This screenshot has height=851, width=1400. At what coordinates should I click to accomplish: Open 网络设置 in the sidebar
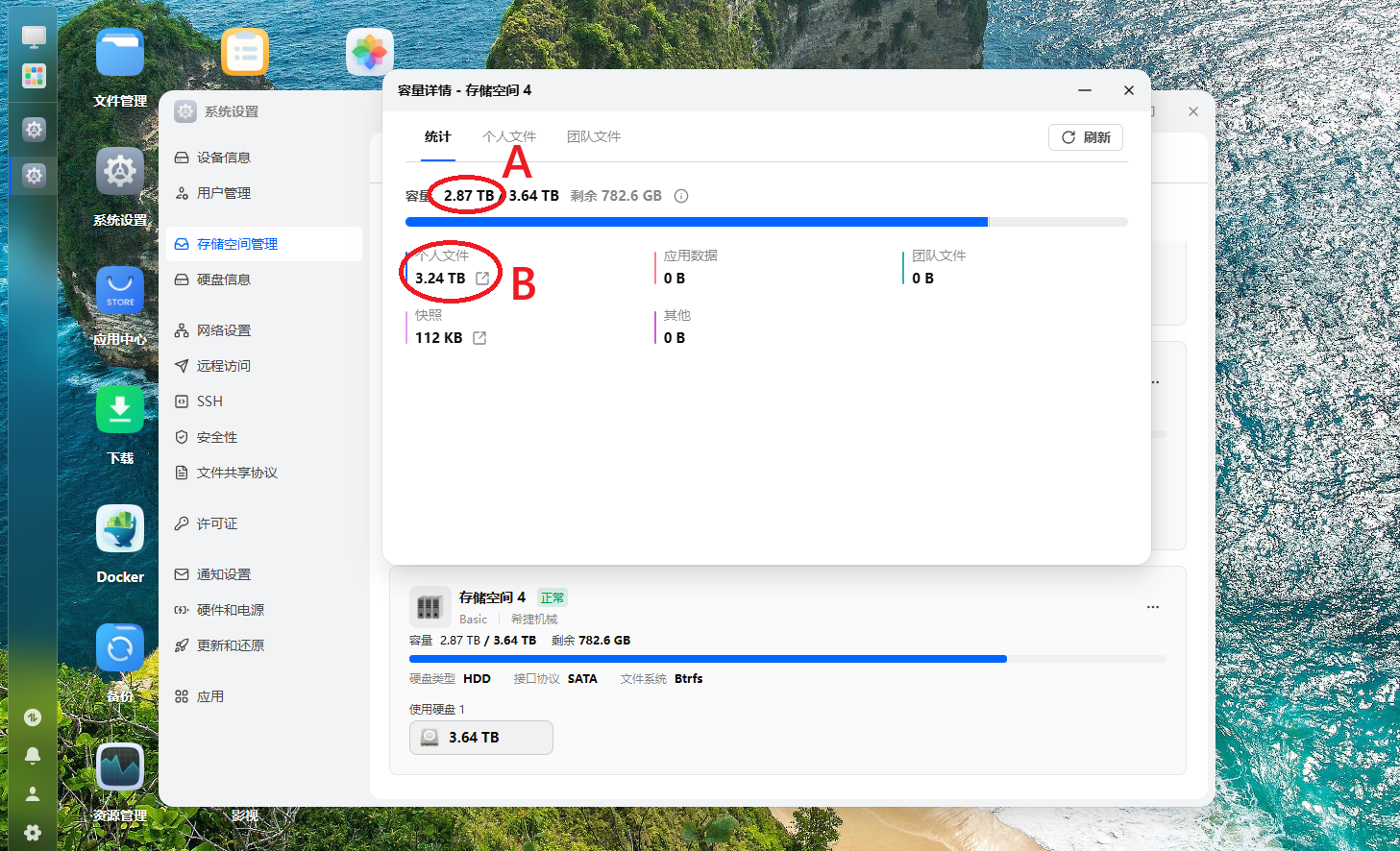coord(264,330)
